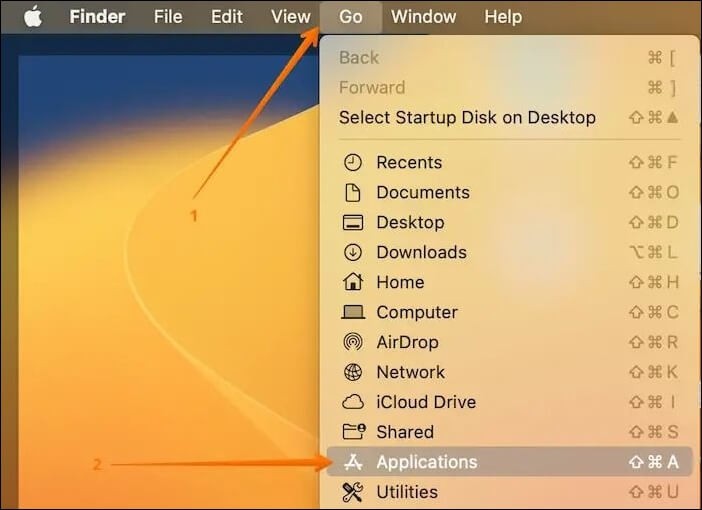Click the iCloud Drive cloud icon

coord(352,402)
